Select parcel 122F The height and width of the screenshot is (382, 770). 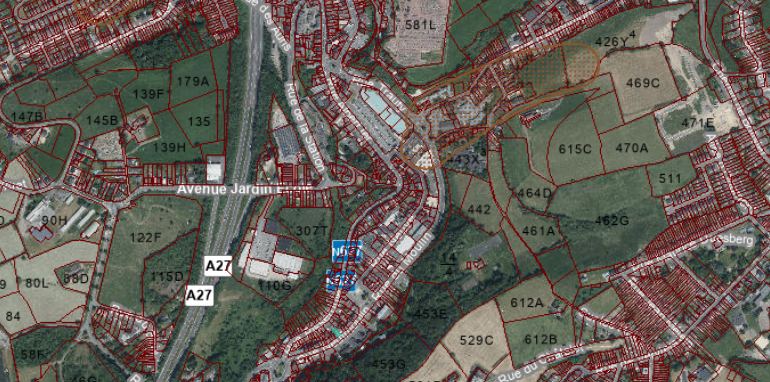pos(145,238)
